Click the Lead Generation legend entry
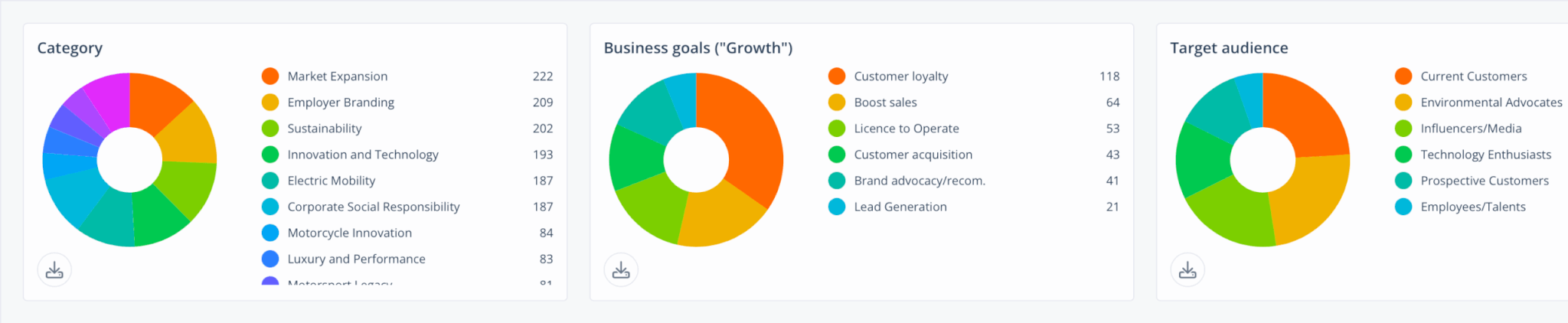The width and height of the screenshot is (1568, 323). coord(900,207)
